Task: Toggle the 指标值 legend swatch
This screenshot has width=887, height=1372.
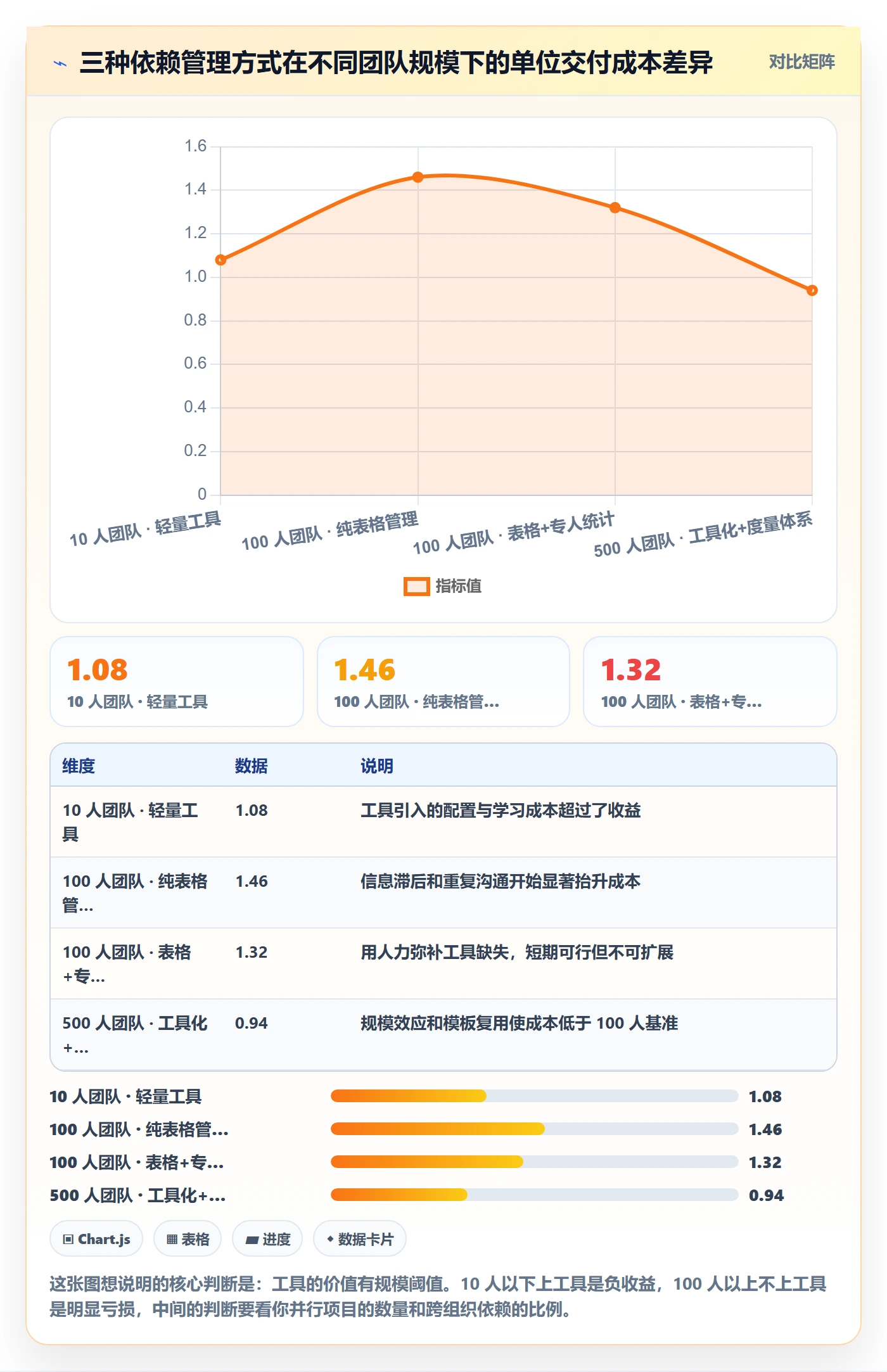Action: point(416,587)
